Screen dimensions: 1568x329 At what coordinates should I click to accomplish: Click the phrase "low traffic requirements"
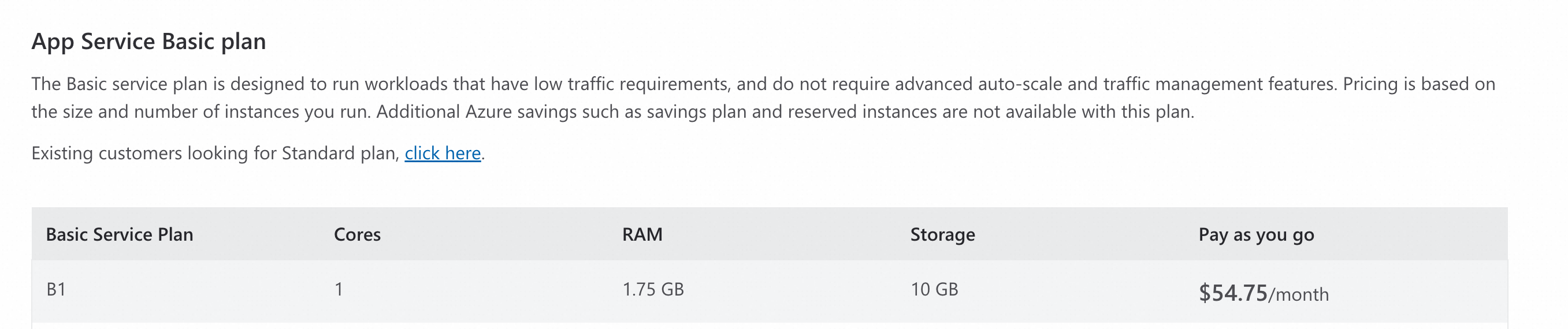click(631, 84)
